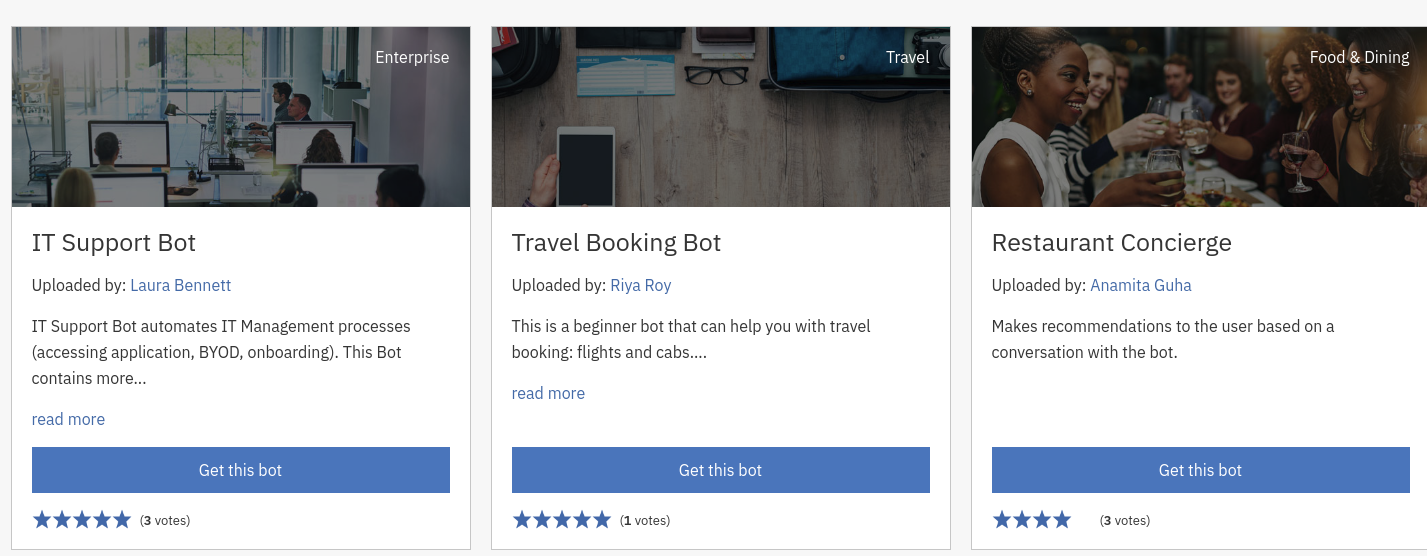Viewport: 1427px width, 556px height.
Task: Click the first star of Restaurant Concierge rating
Action: 1002,520
